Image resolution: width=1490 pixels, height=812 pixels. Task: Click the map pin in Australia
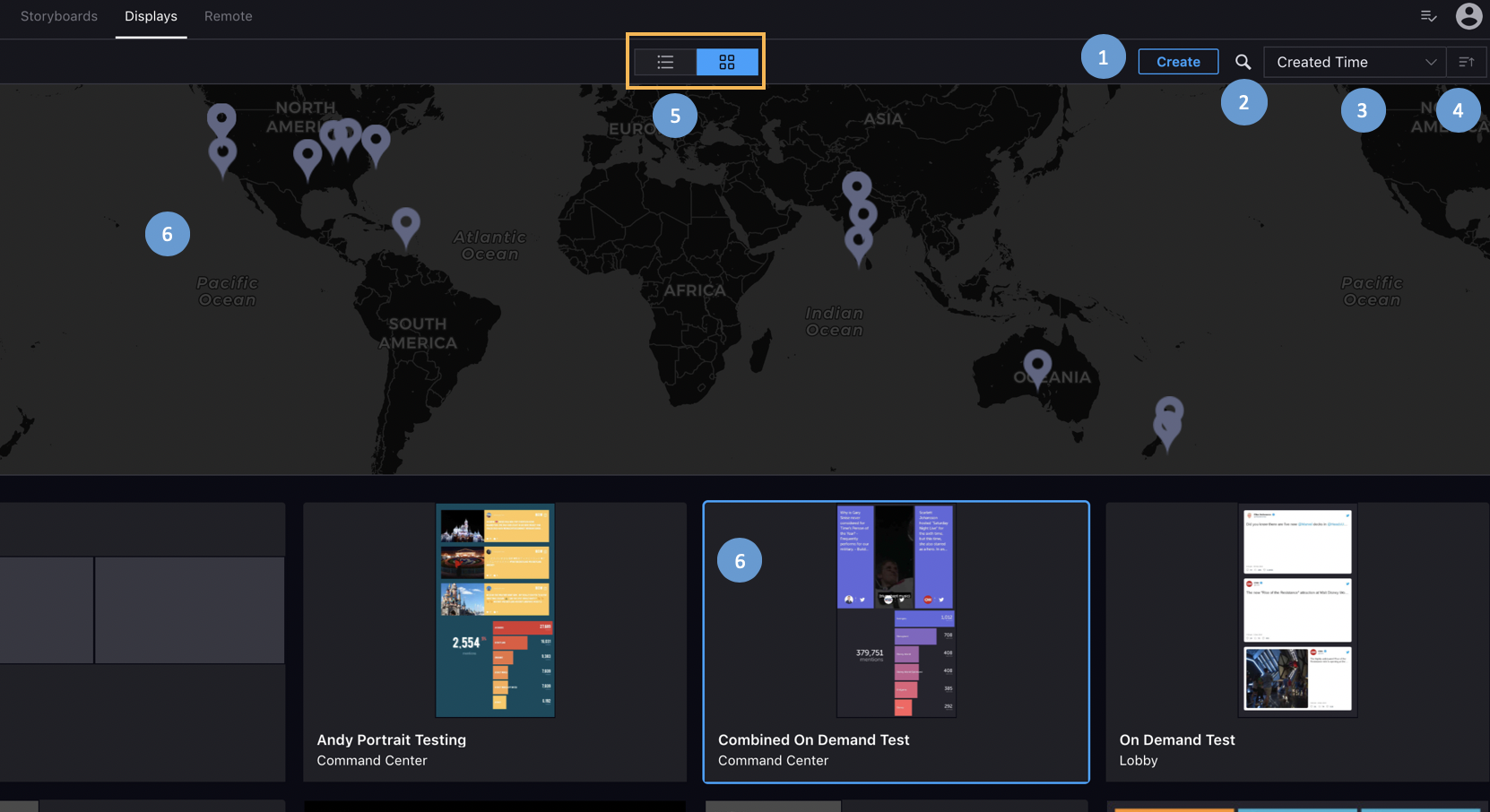[1037, 365]
